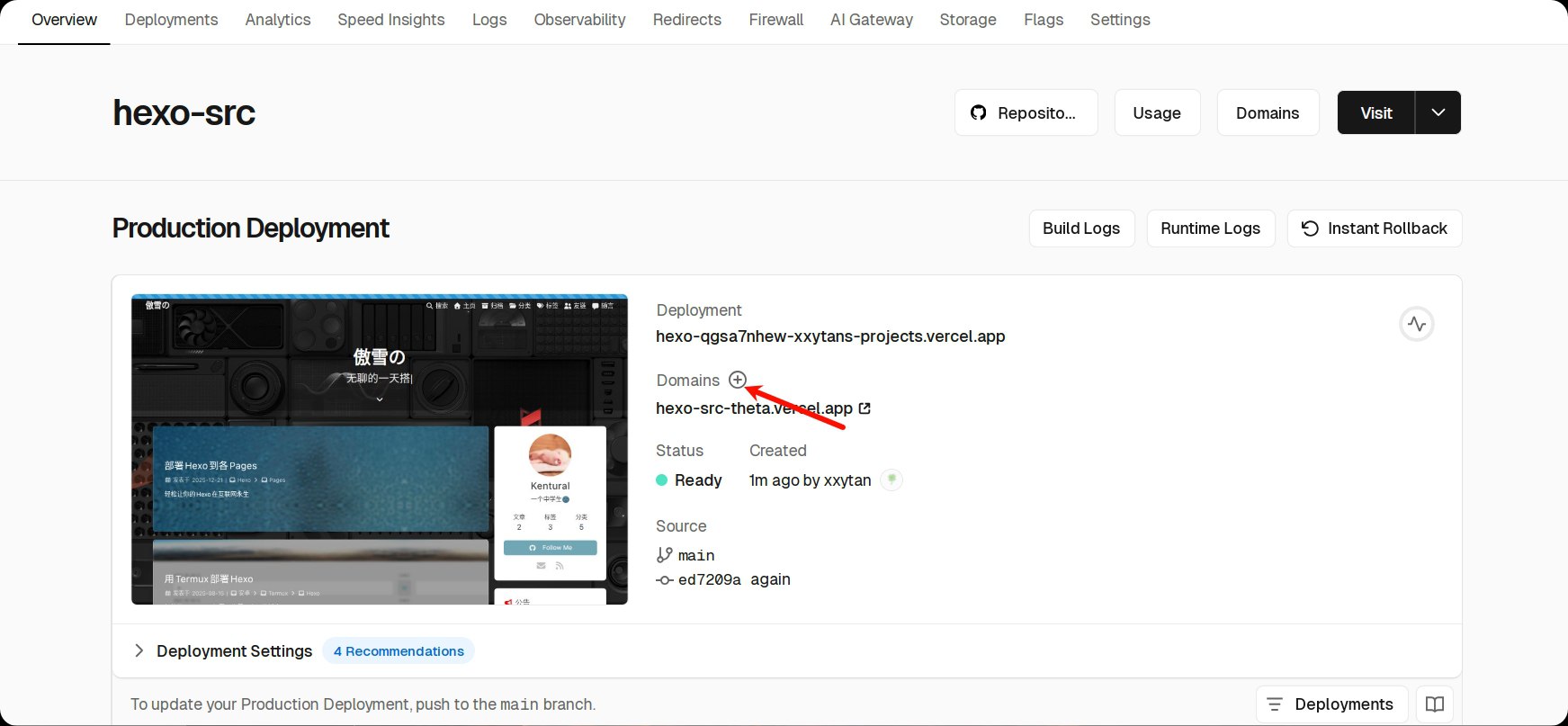Click the Build Logs button
The width and height of the screenshot is (1568, 726).
1081,229
